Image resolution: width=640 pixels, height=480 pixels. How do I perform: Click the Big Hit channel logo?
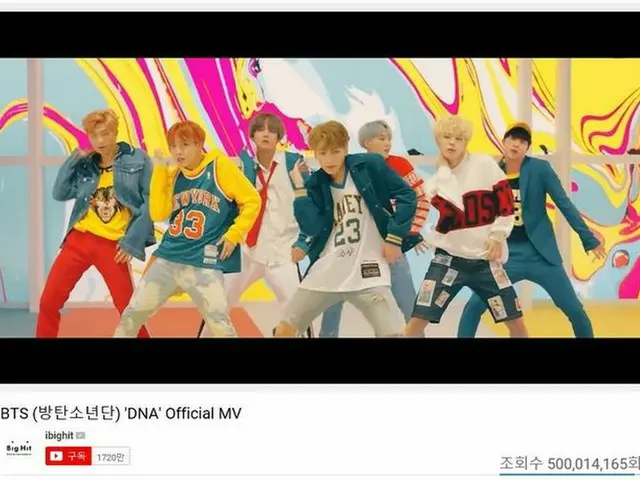pos(19,449)
